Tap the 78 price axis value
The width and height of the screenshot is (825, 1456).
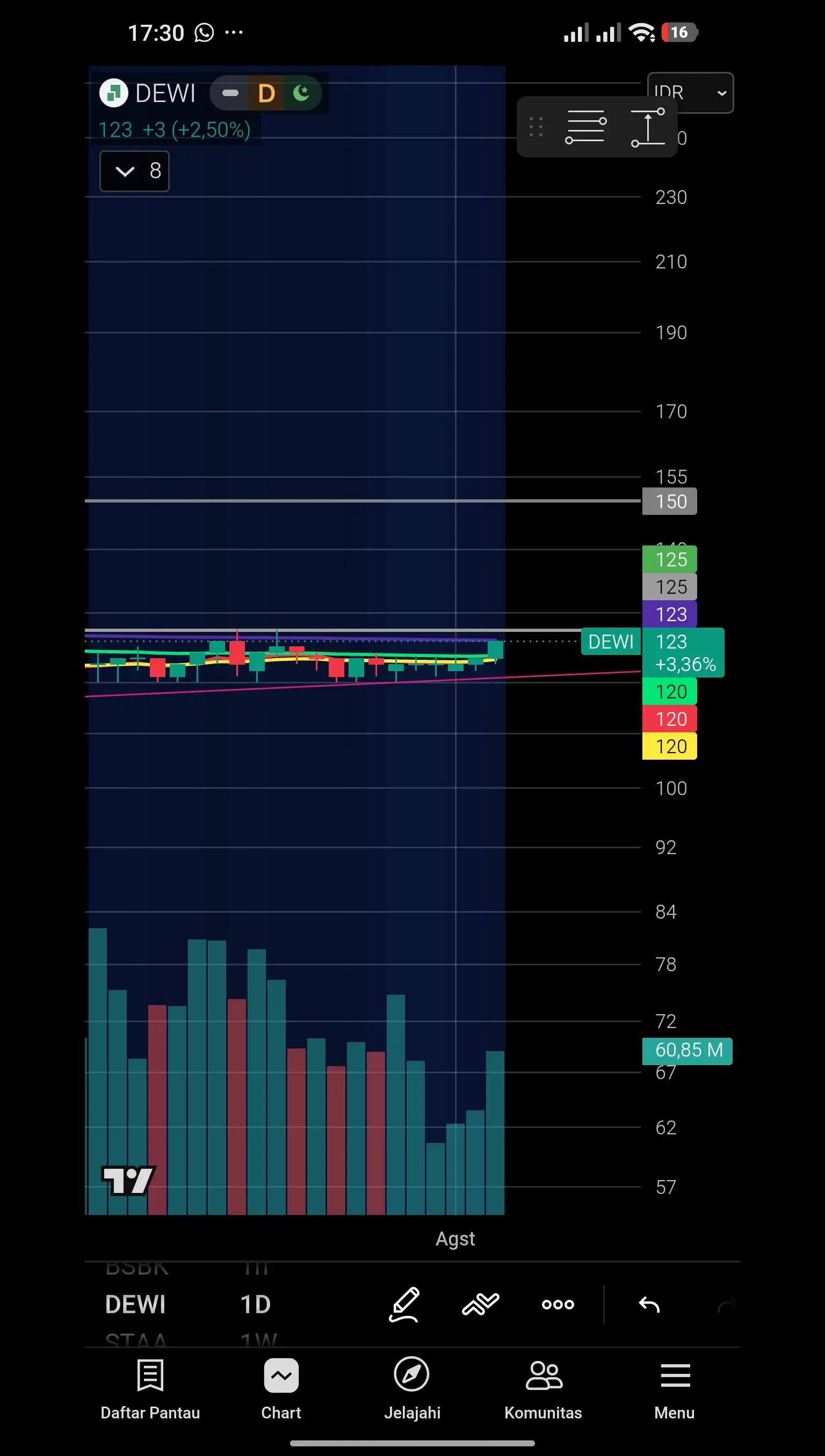[x=666, y=964]
